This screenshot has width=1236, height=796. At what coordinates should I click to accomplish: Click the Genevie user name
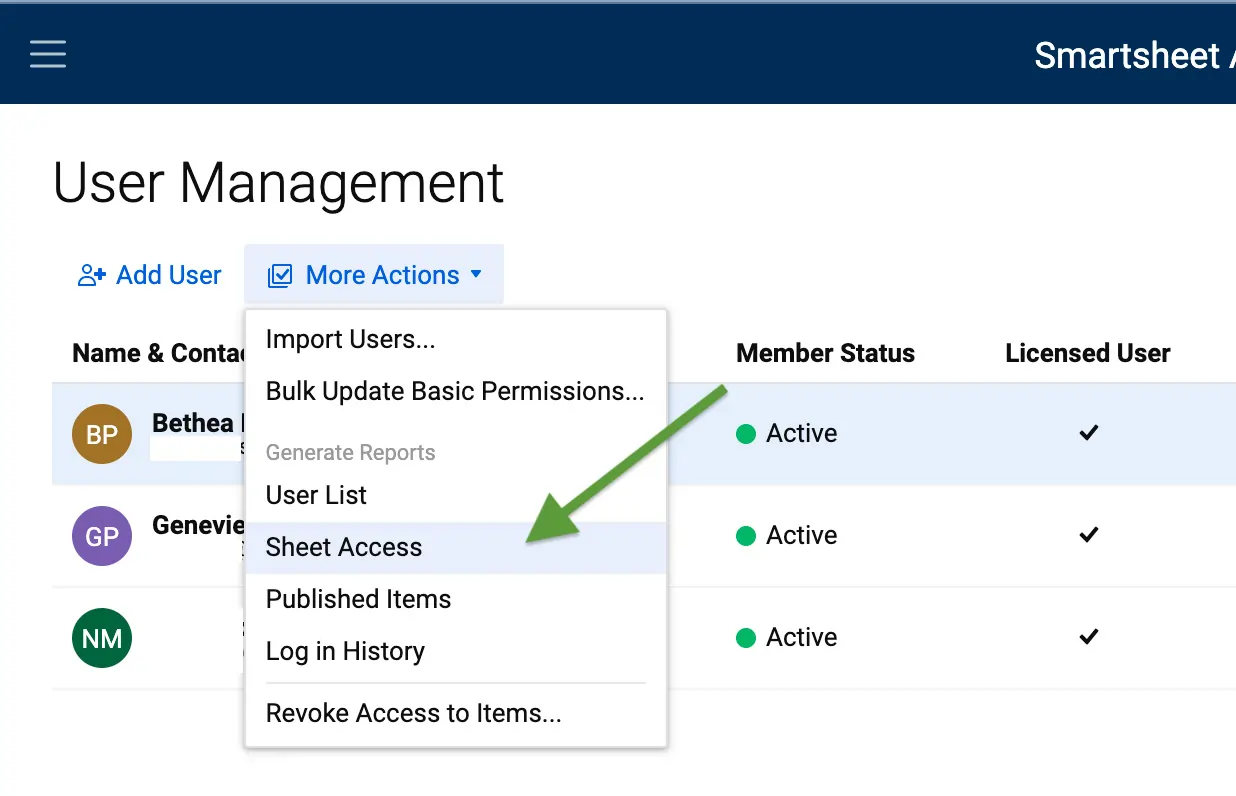tap(198, 525)
